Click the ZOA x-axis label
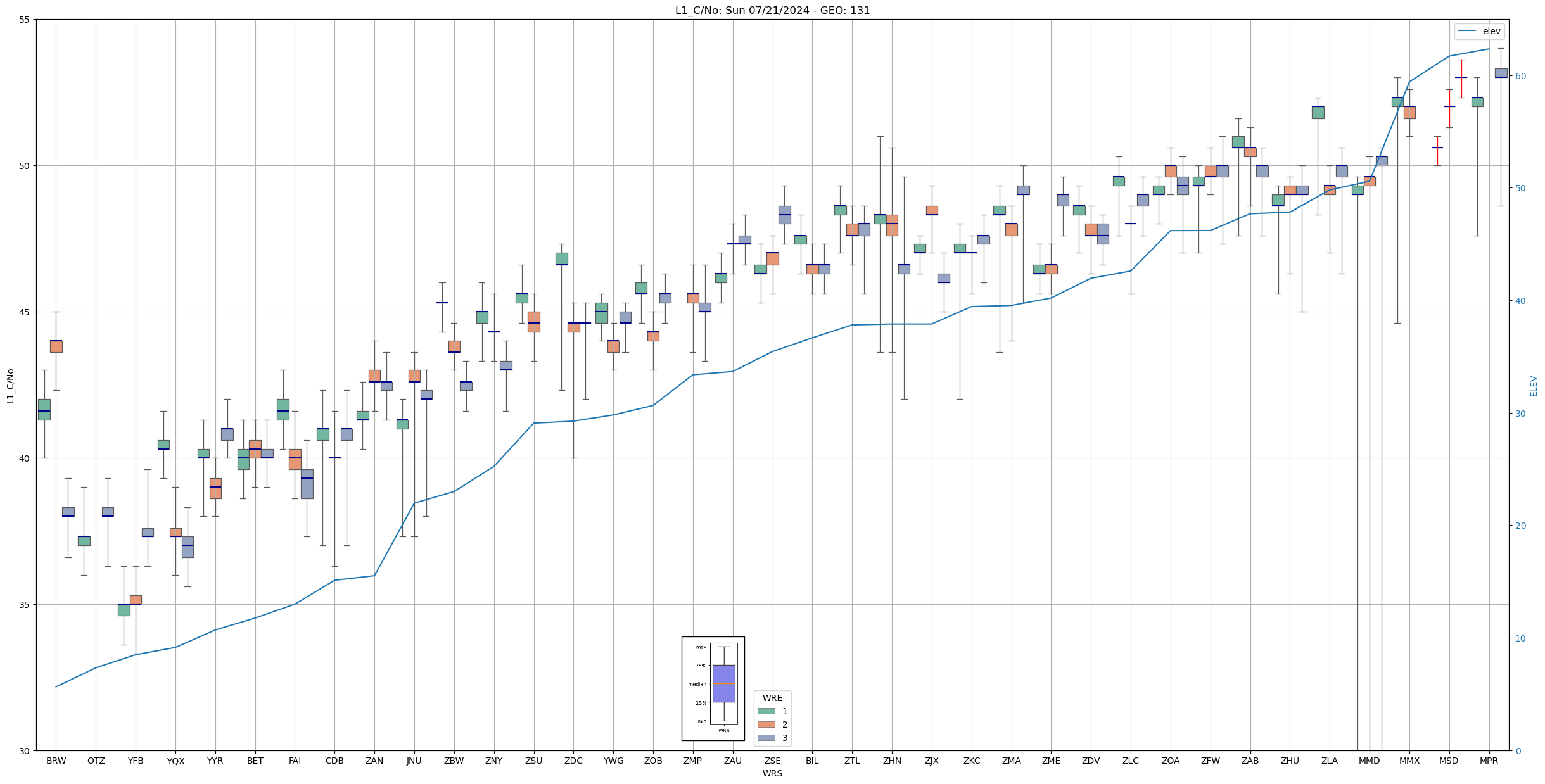The height and width of the screenshot is (784, 1545). pos(1171,761)
